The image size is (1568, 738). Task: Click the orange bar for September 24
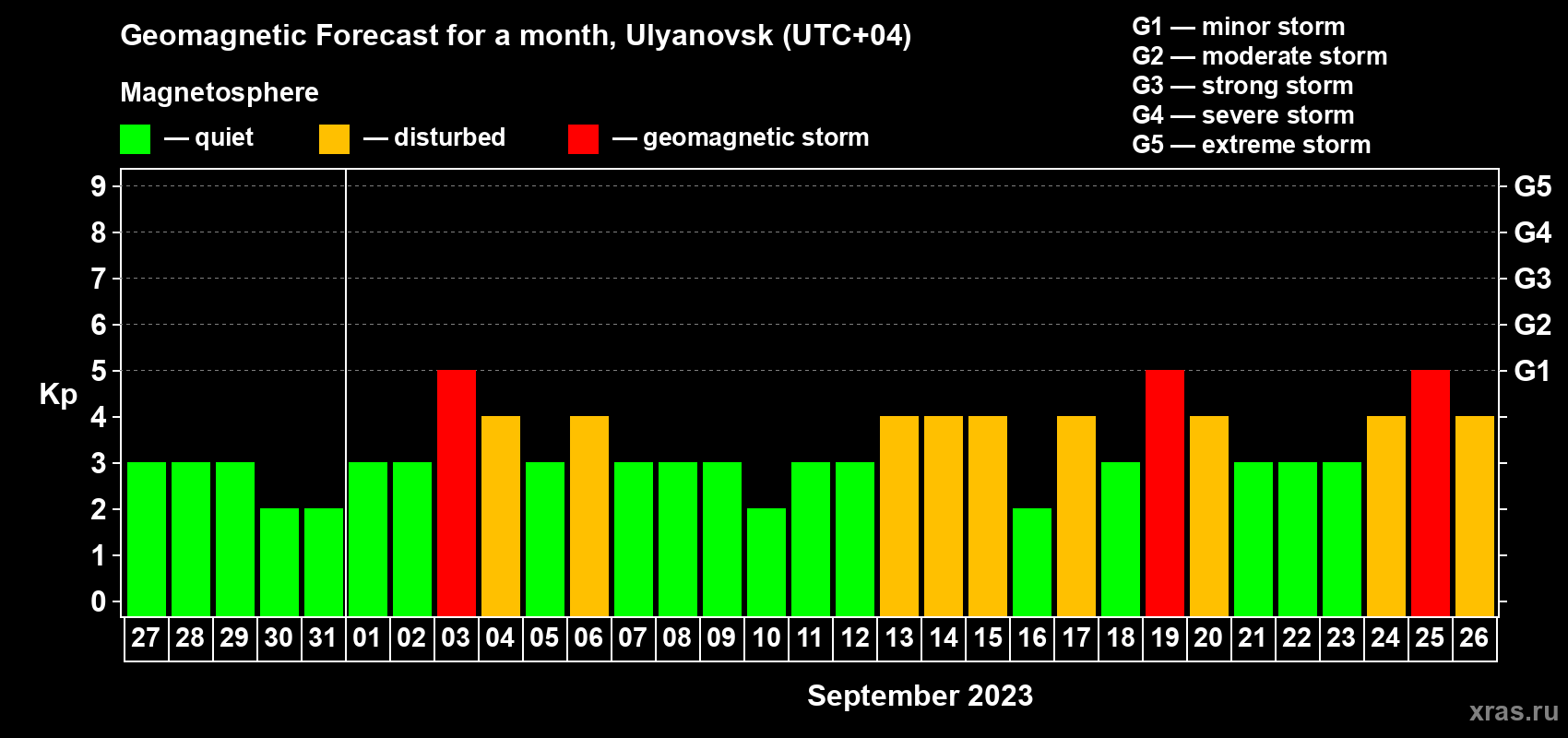tap(1386, 517)
